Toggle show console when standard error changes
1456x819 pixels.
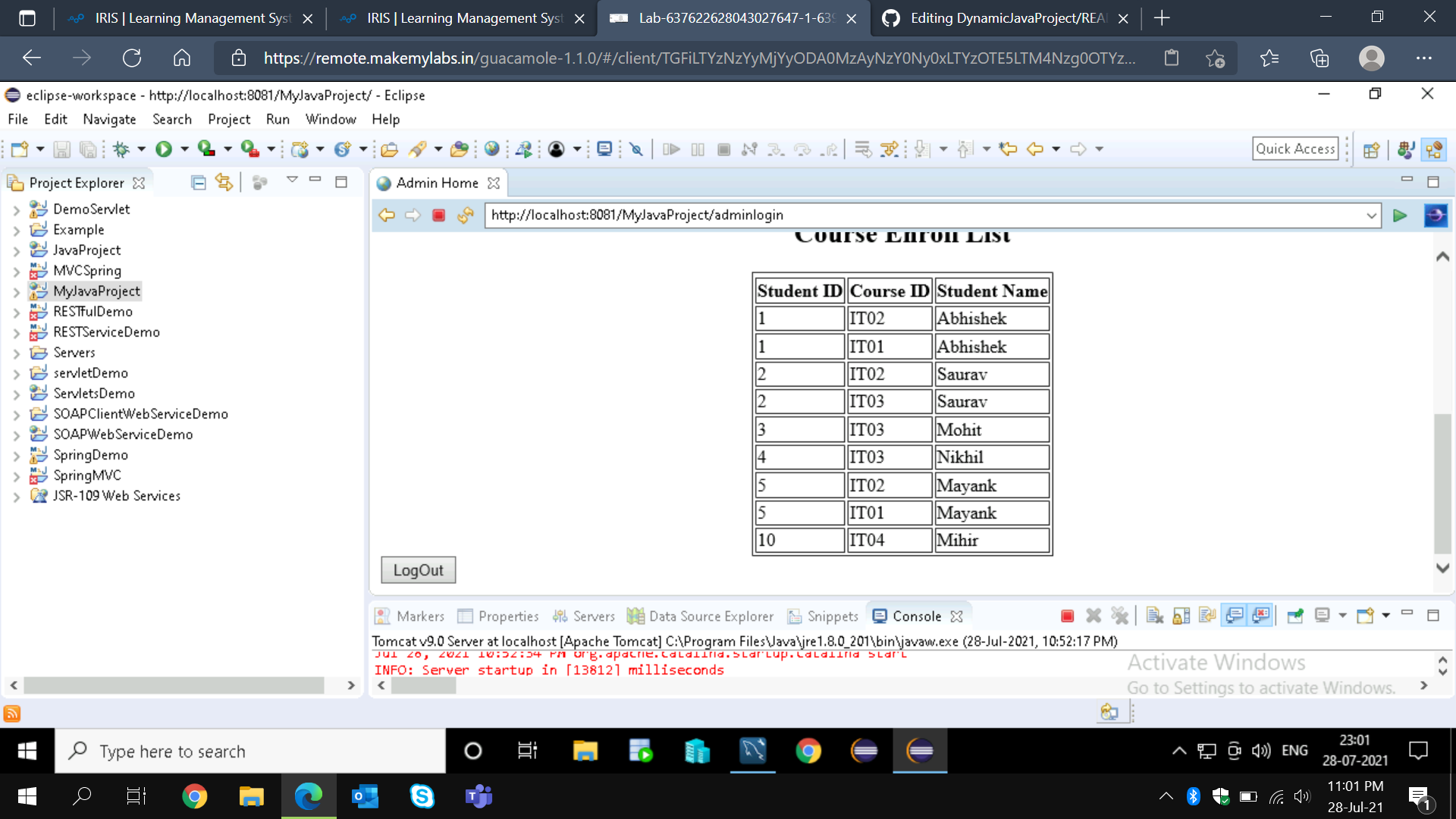click(1261, 616)
